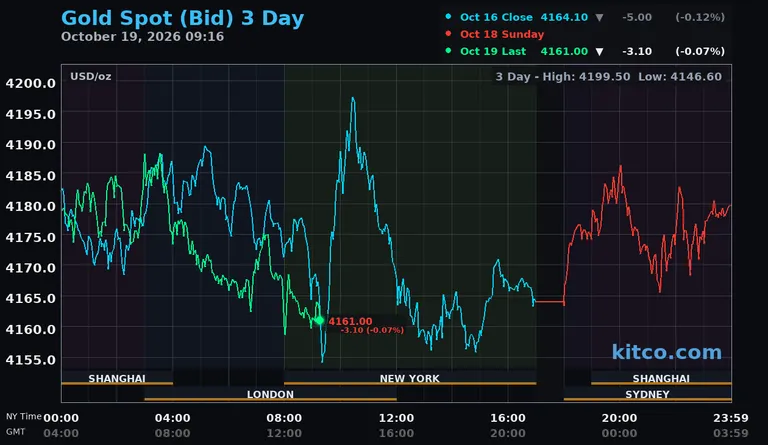Click the 4155.0 y-axis label
Image resolution: width=768 pixels, height=445 pixels.
tap(30, 360)
